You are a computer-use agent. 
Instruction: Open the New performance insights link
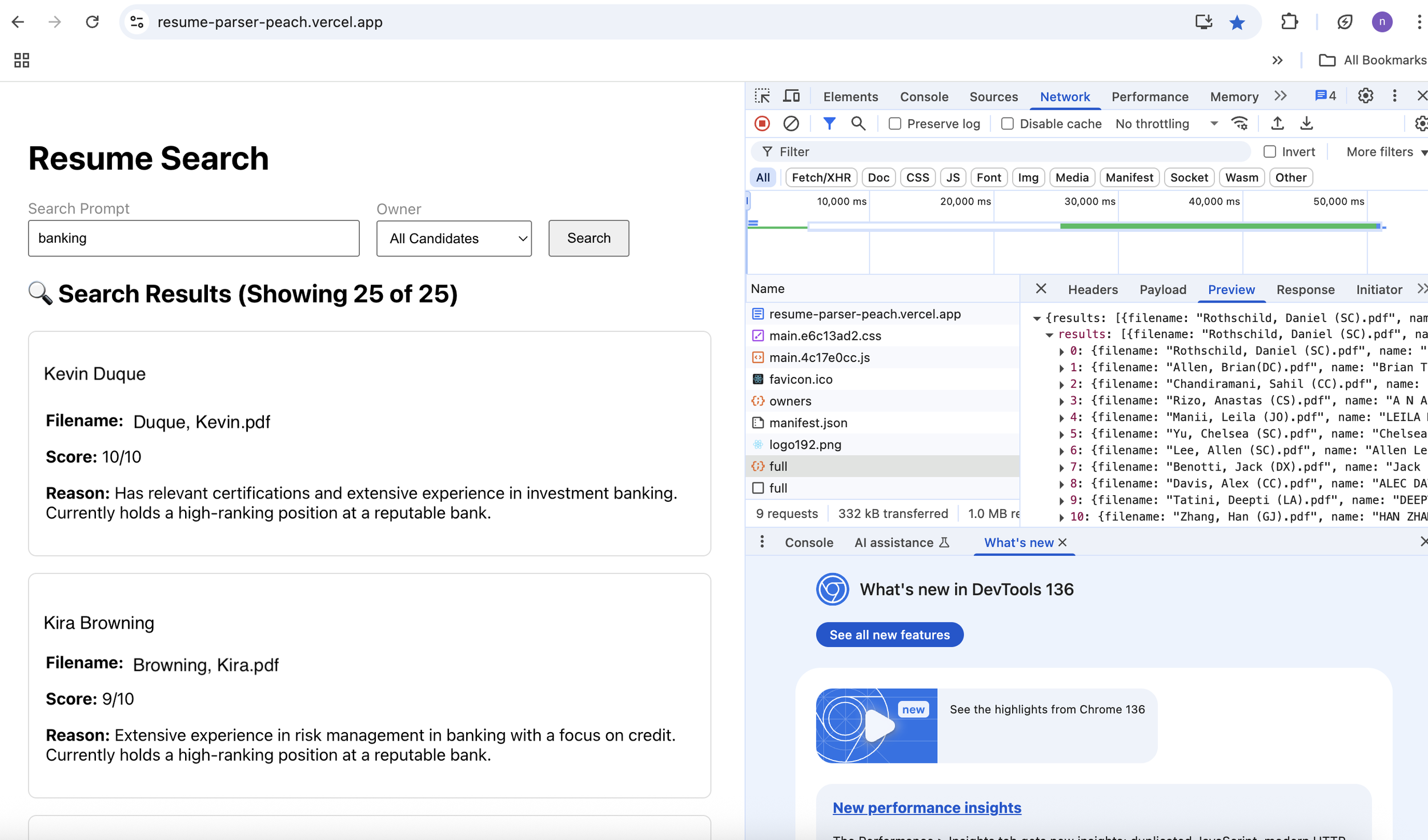(926, 807)
